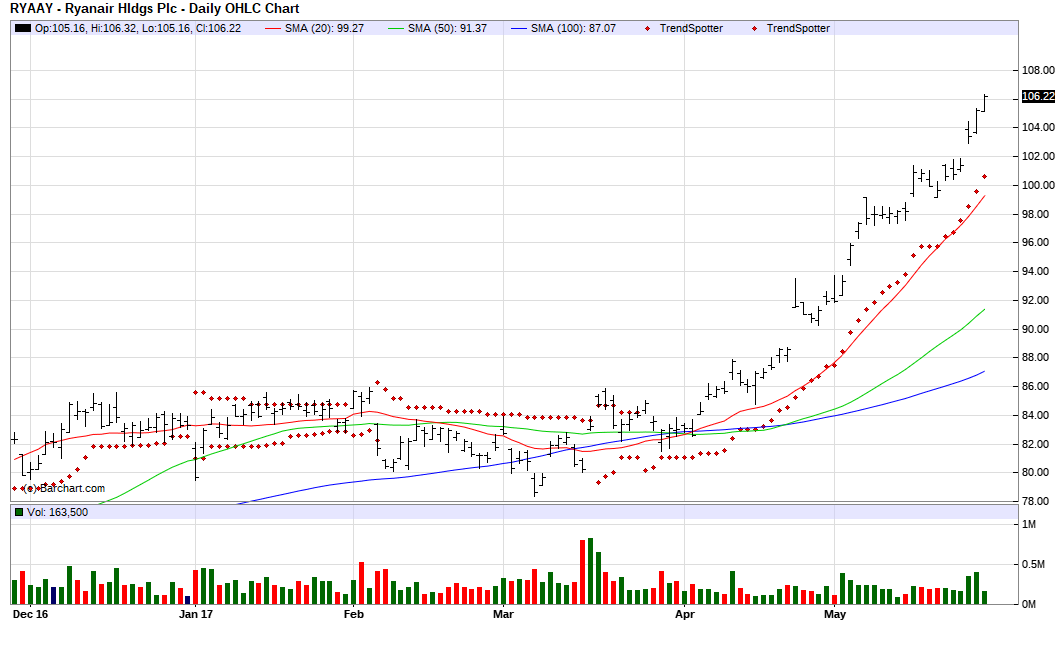Click the Apr date axis label

coord(685,615)
